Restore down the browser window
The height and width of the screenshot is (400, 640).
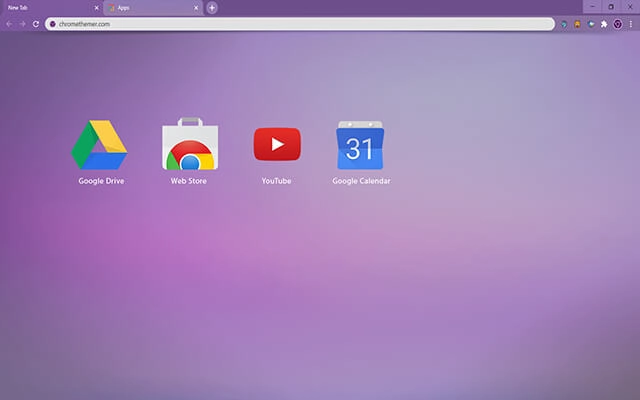pos(611,7)
